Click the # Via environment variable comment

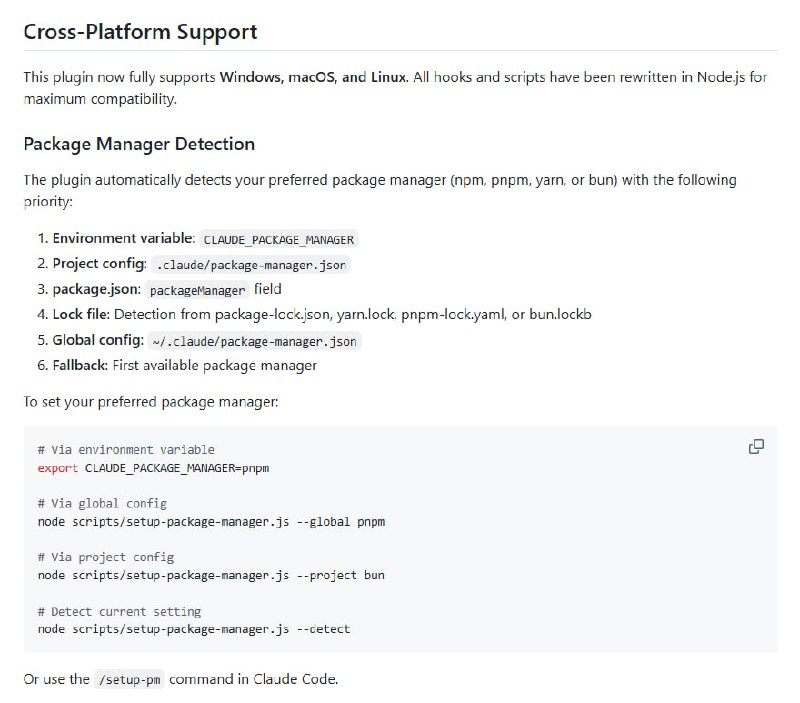(126, 450)
